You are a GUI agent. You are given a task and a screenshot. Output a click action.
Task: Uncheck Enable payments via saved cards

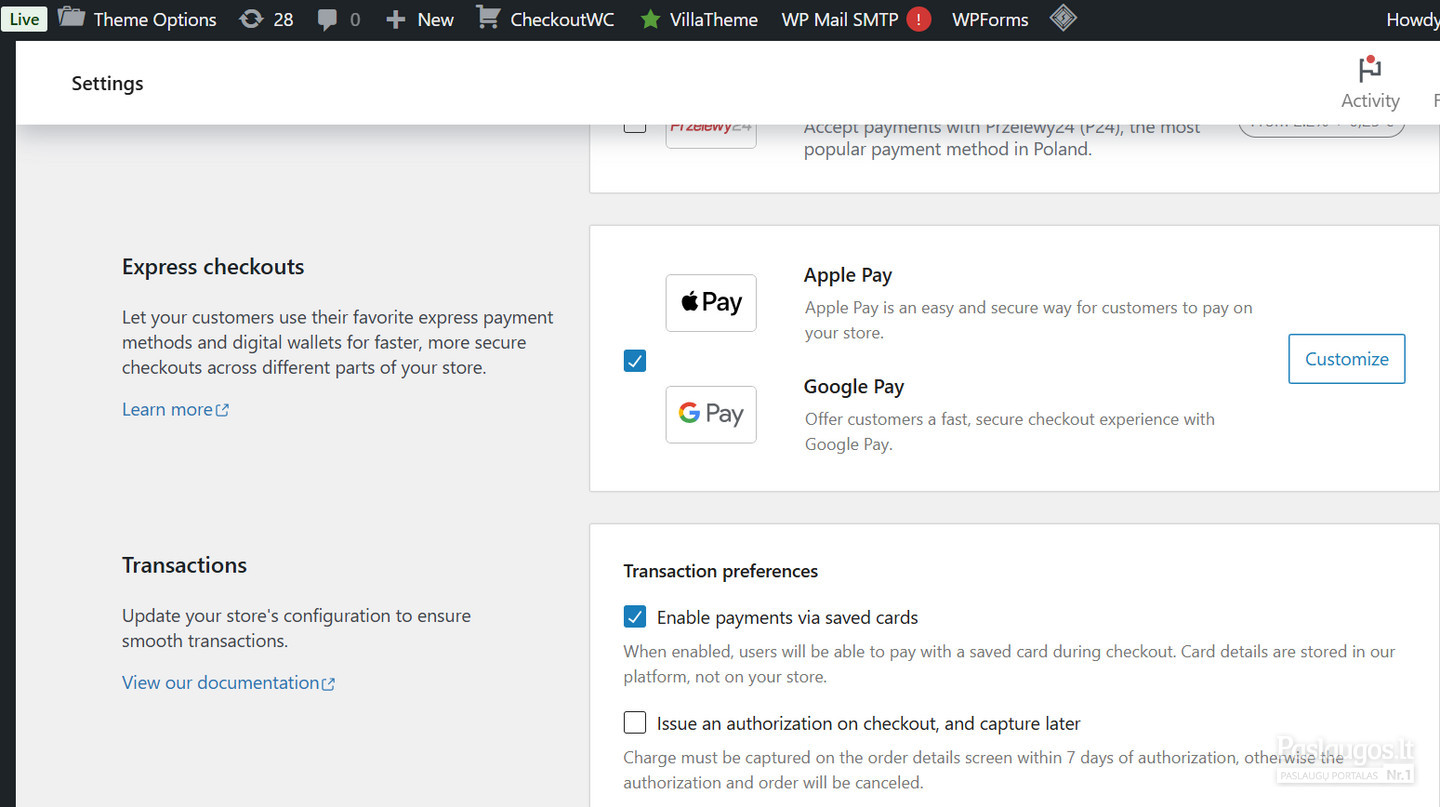(635, 617)
